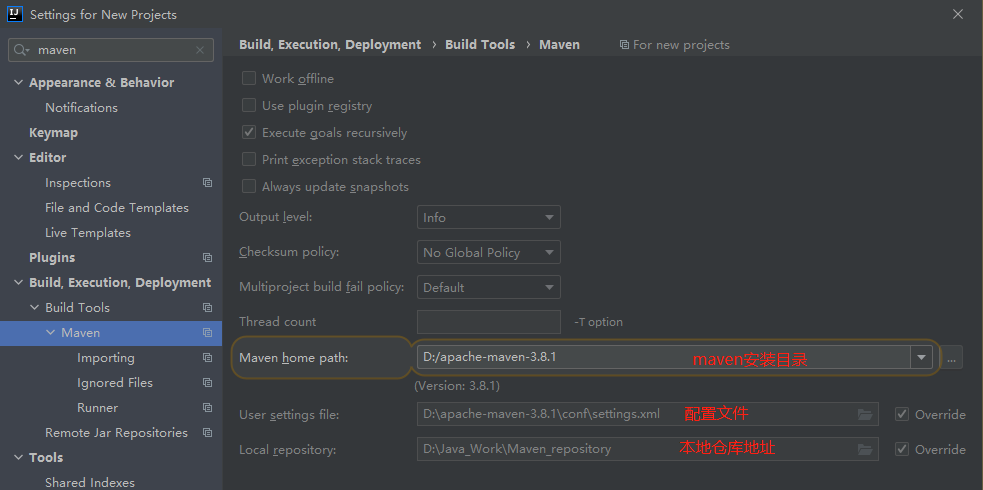Open Inspections settings page

(78, 183)
